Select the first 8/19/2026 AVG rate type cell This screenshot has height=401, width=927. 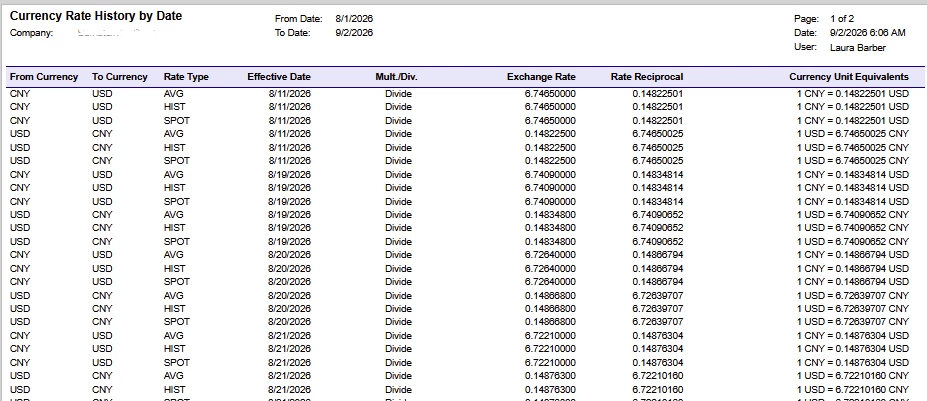tap(174, 174)
